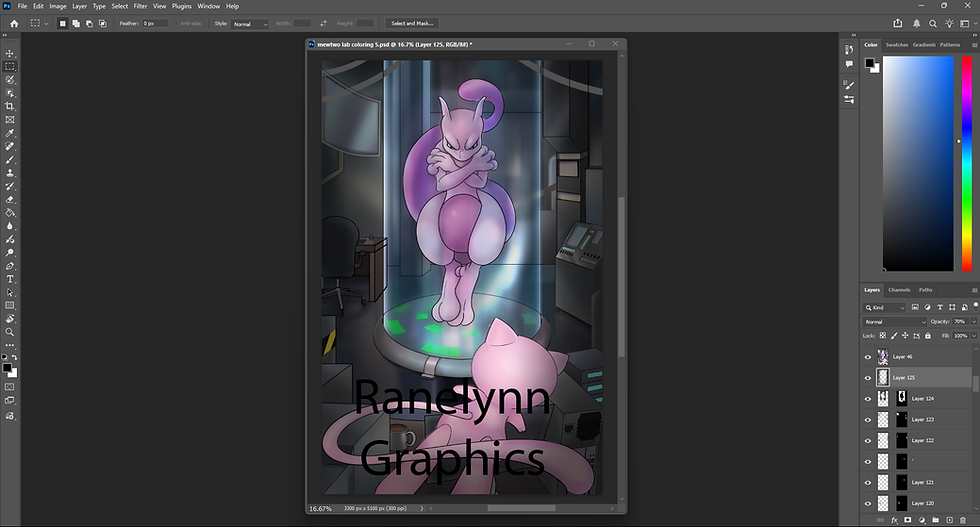980x527 pixels.
Task: Toggle Lock all padlock icon
Action: [x=928, y=336]
